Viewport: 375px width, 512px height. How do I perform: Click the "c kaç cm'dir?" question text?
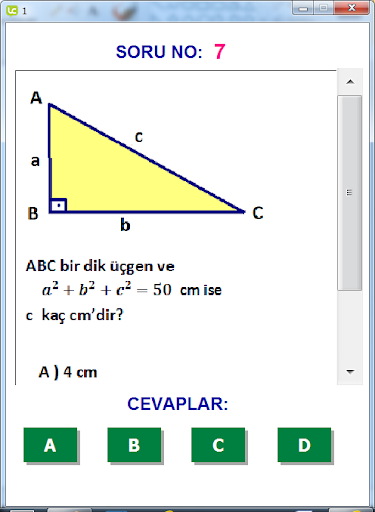(x=75, y=315)
